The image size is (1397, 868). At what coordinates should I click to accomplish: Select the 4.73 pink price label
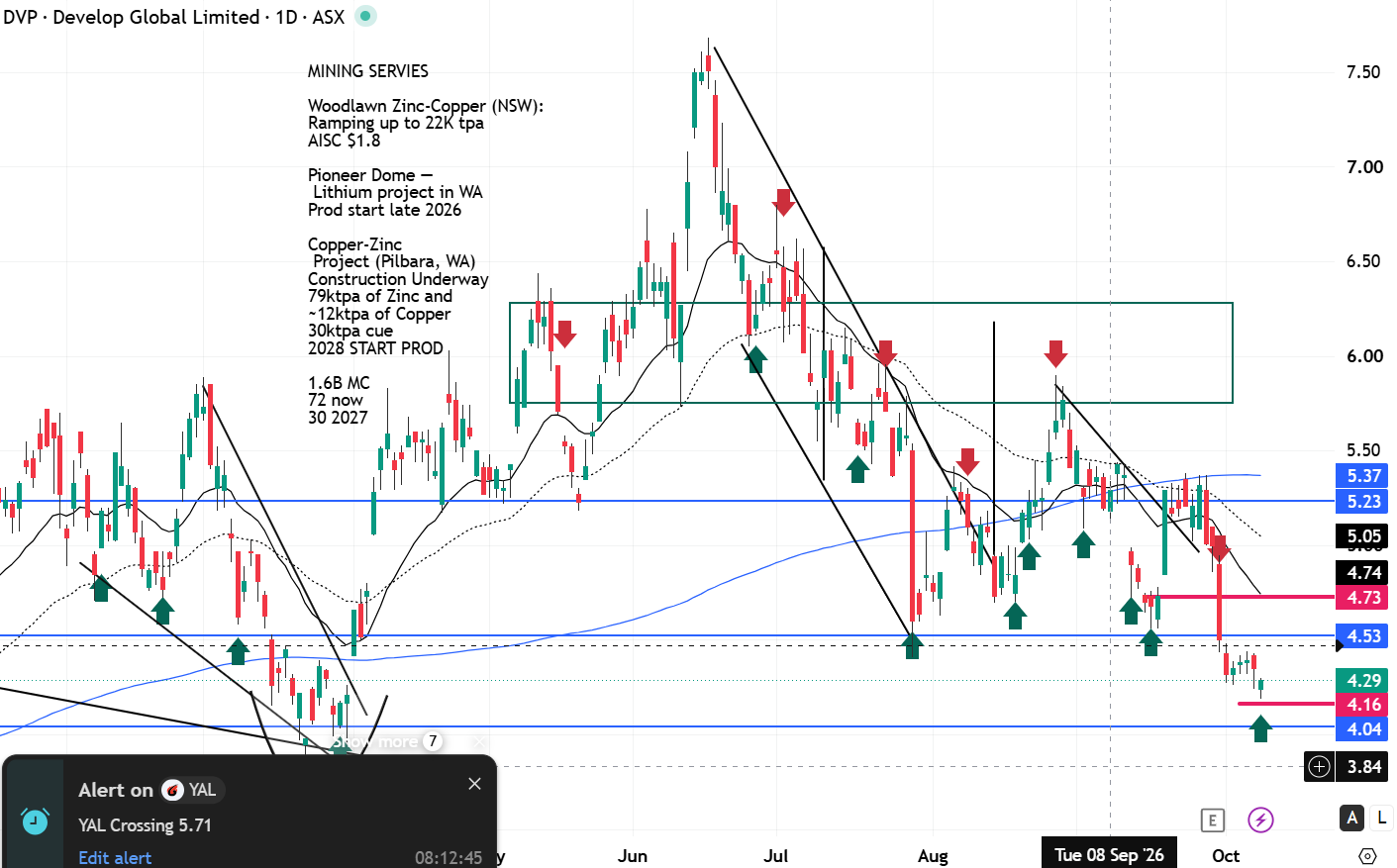coord(1363,598)
